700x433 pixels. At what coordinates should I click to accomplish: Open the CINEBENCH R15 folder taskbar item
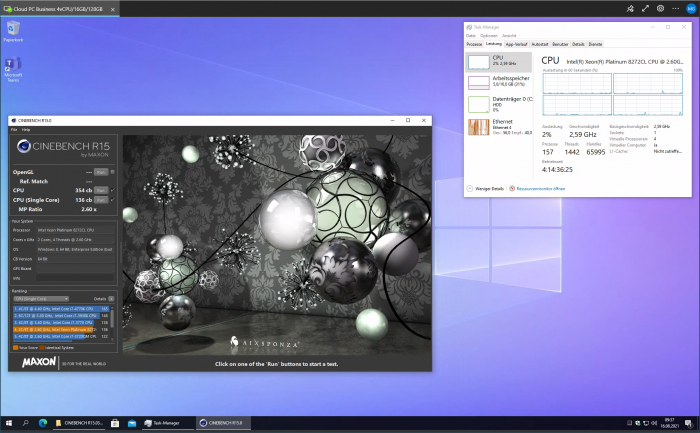click(x=79, y=423)
